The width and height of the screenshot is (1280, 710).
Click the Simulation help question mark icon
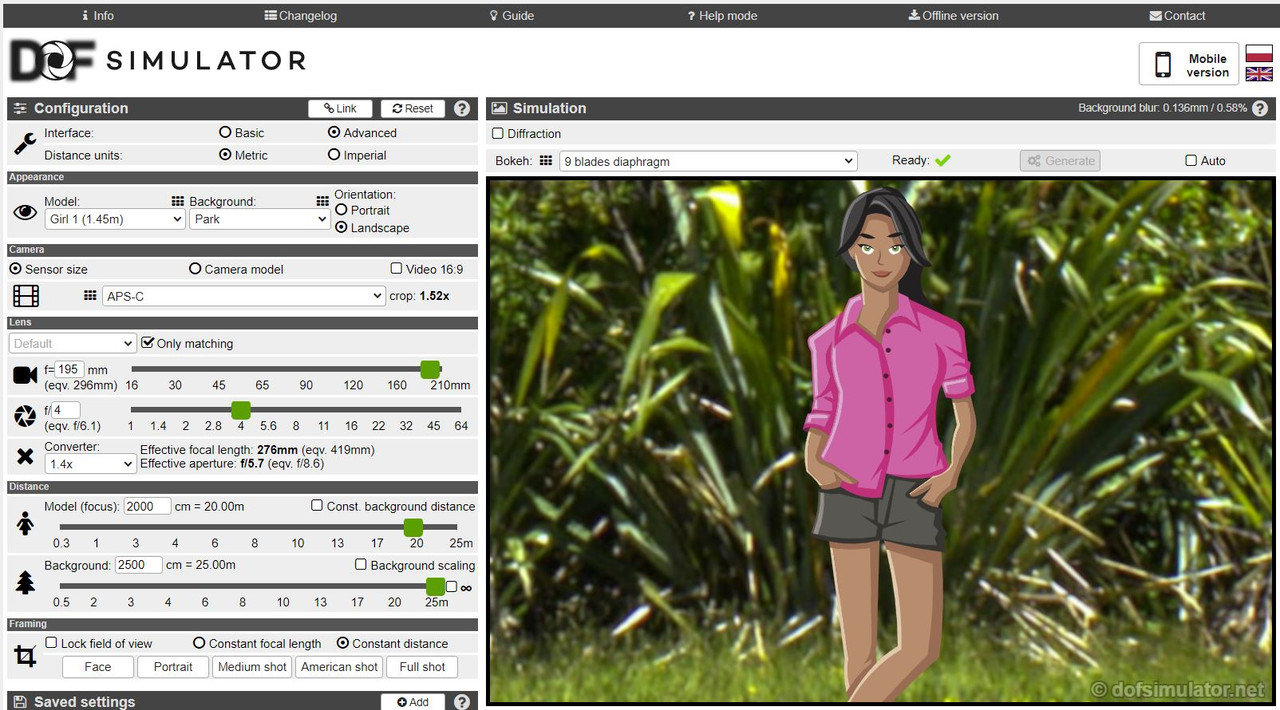(1260, 109)
